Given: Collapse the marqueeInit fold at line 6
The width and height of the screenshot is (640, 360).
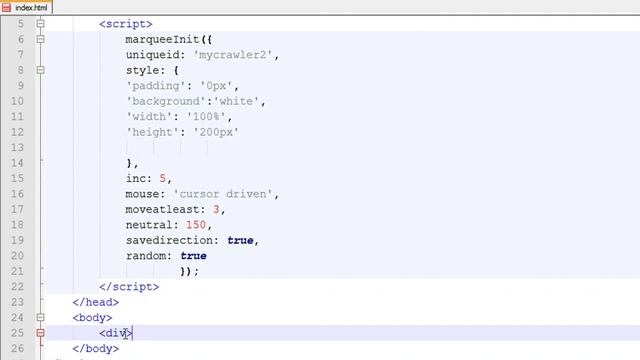Looking at the screenshot, I should point(40,39).
